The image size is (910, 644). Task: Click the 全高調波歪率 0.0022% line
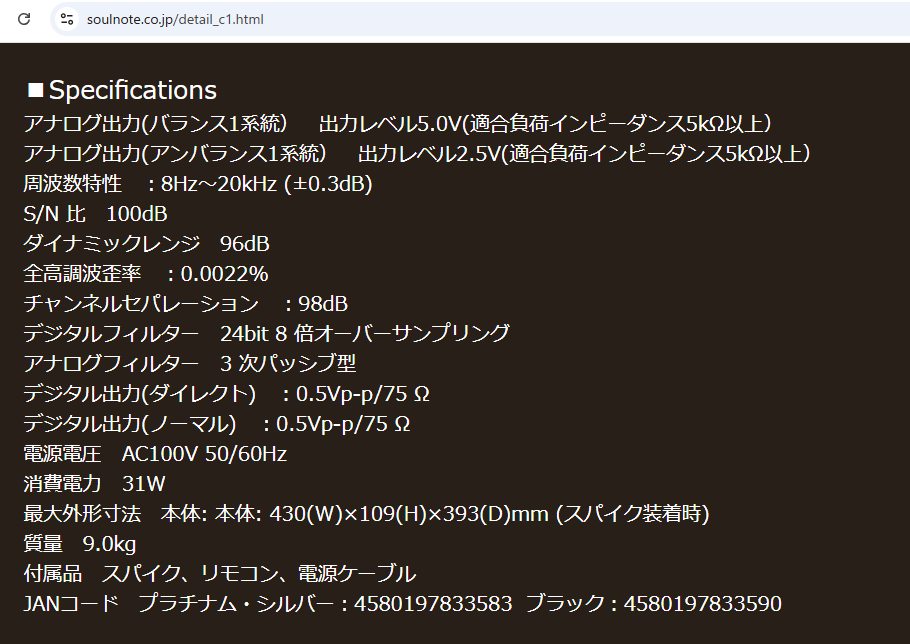pyautogui.click(x=146, y=274)
